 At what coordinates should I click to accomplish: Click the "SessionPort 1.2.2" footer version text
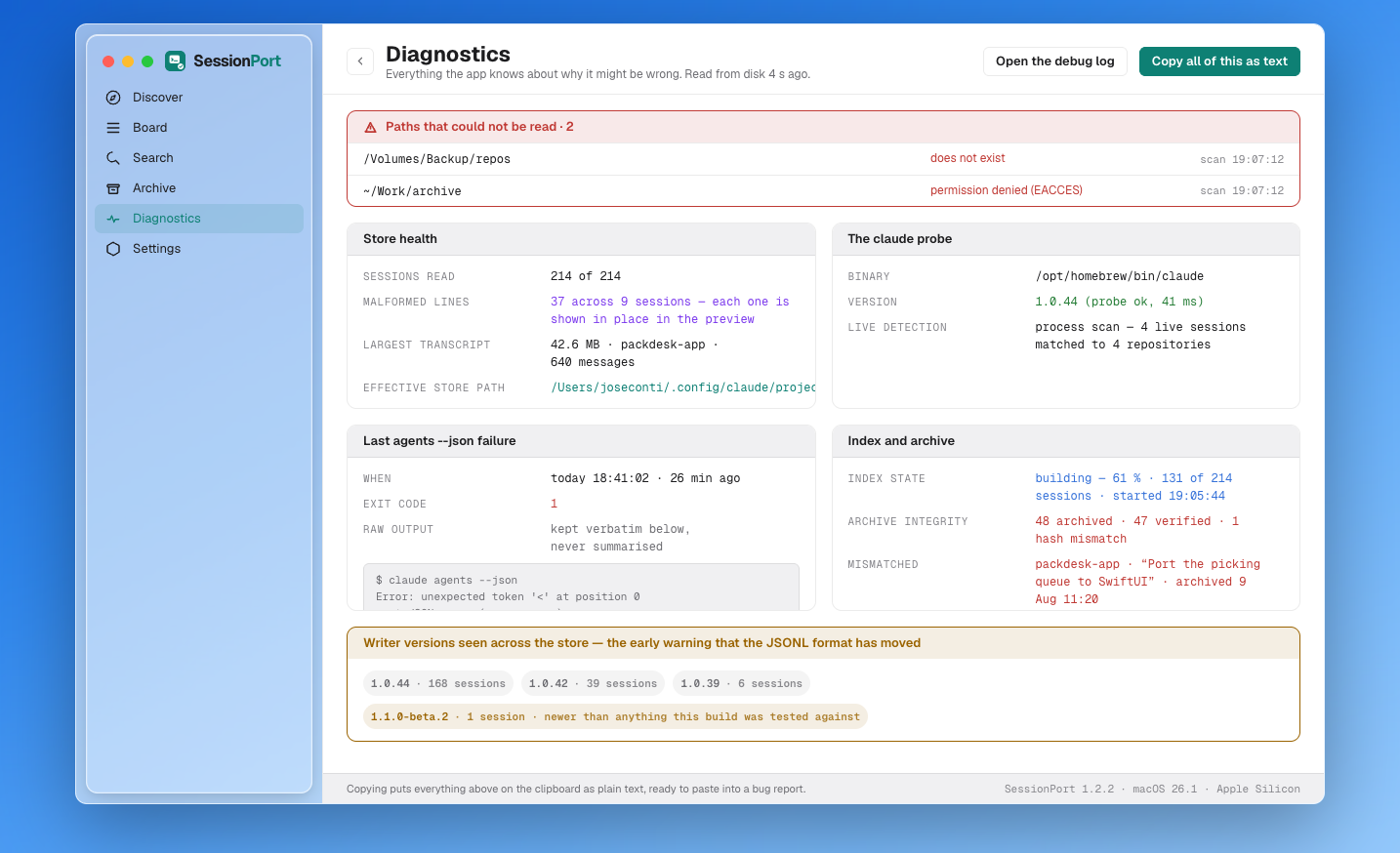point(1059,789)
